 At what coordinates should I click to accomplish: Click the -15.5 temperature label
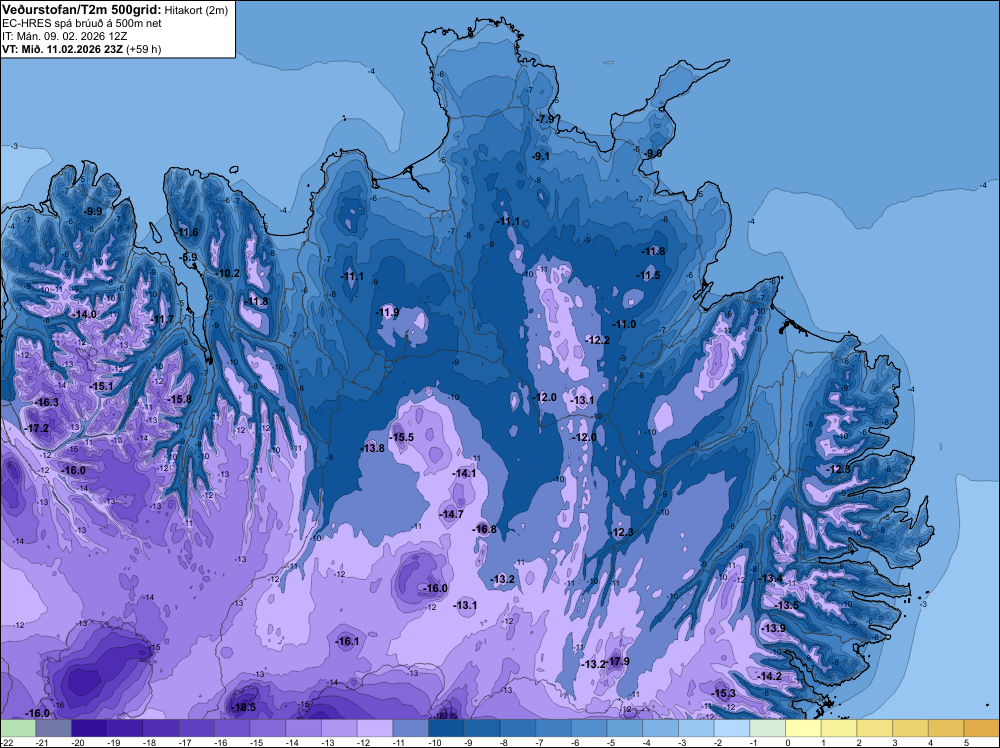[402, 437]
